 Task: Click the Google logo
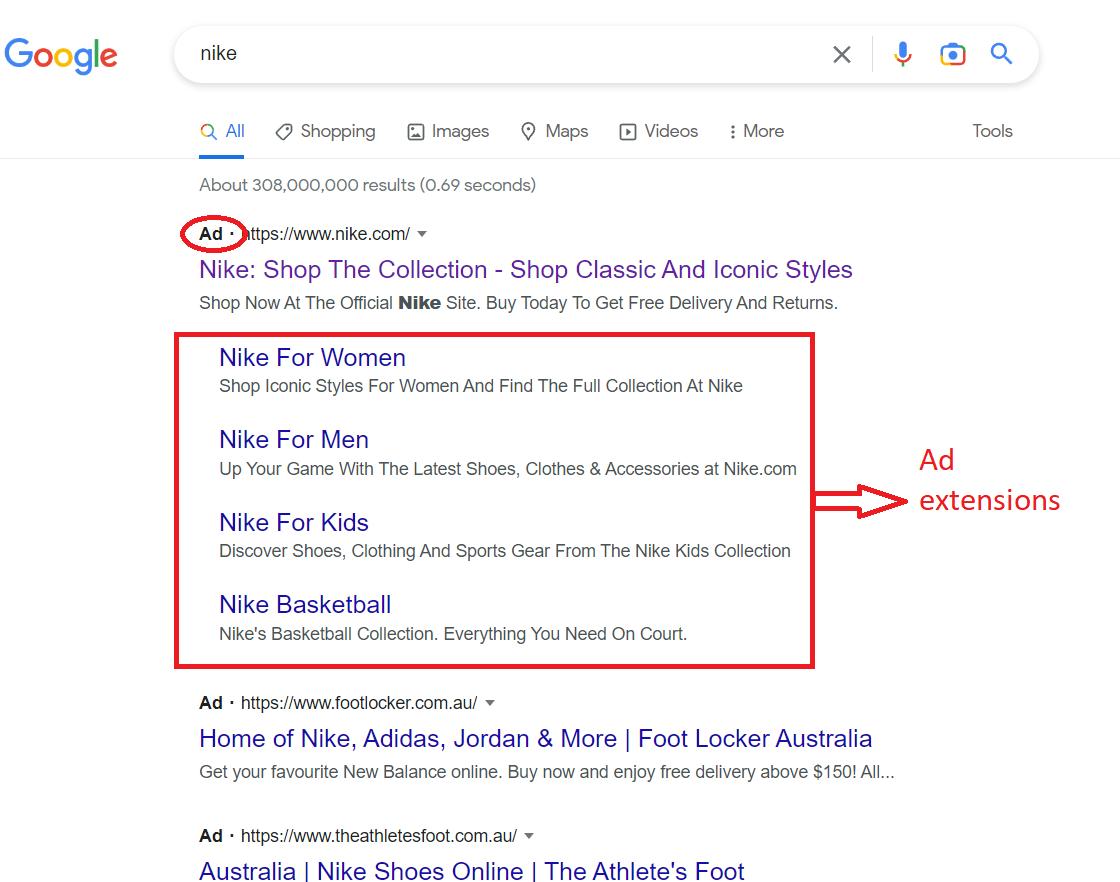click(61, 55)
